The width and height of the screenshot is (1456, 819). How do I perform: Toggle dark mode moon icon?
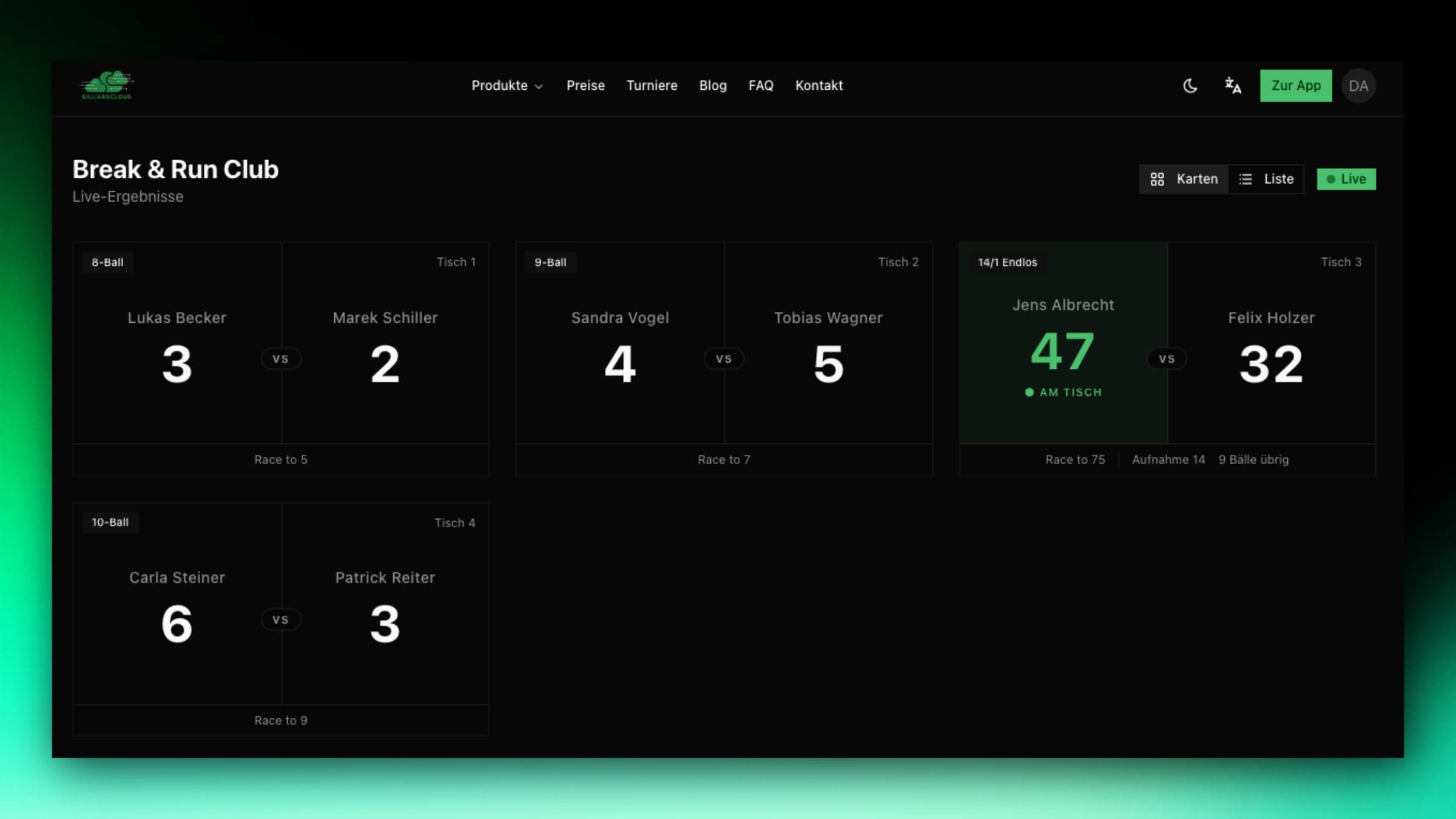click(x=1190, y=86)
